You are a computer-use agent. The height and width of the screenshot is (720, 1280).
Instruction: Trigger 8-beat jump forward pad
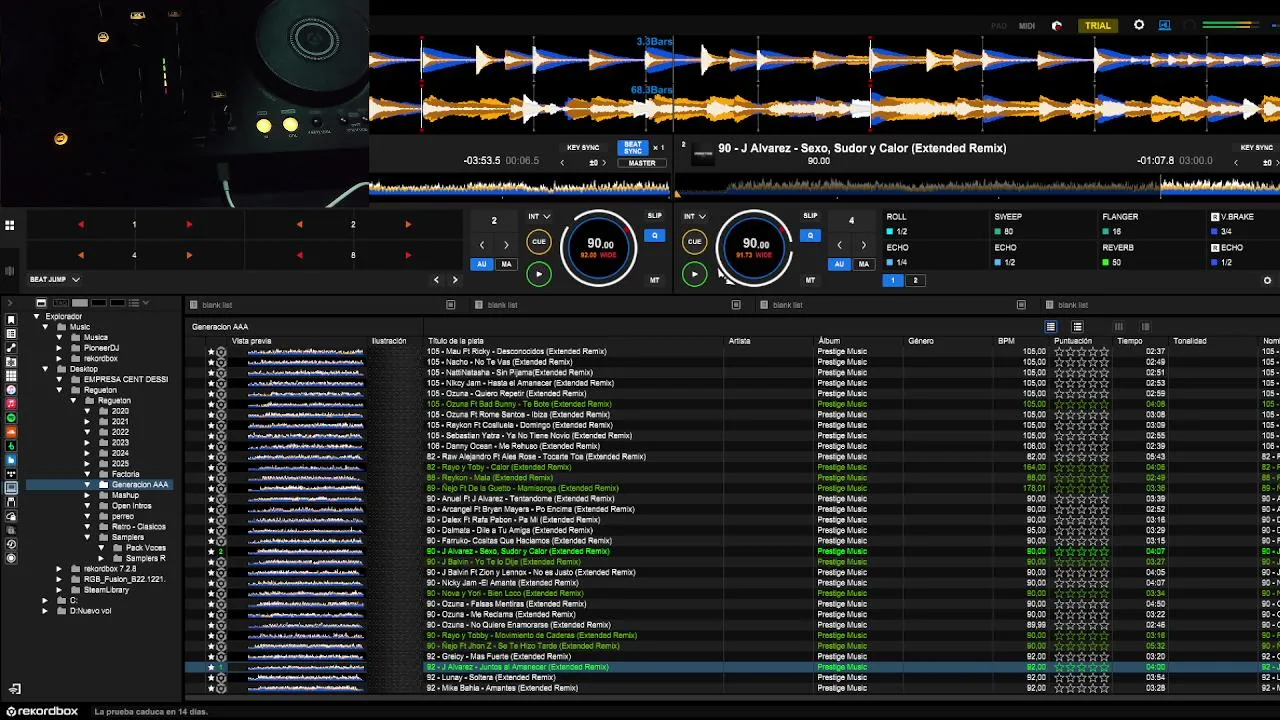(408, 255)
